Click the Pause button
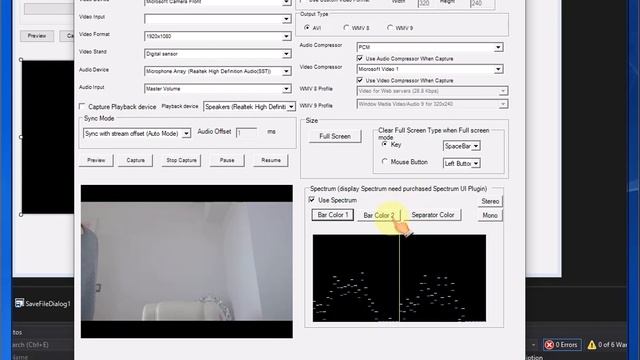The width and height of the screenshot is (640, 360). click(227, 160)
